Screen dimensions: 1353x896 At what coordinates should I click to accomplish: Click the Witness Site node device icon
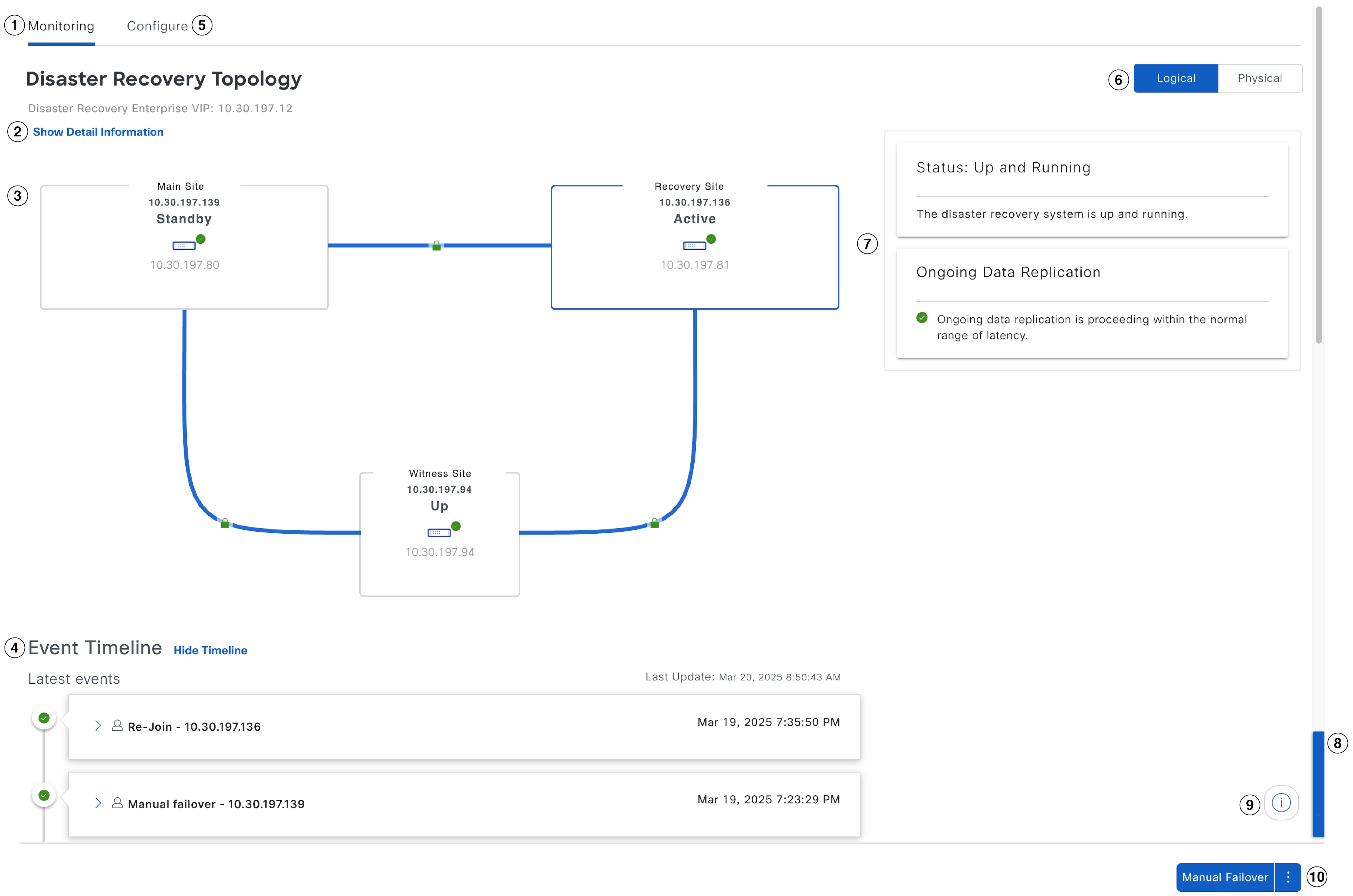tap(439, 533)
